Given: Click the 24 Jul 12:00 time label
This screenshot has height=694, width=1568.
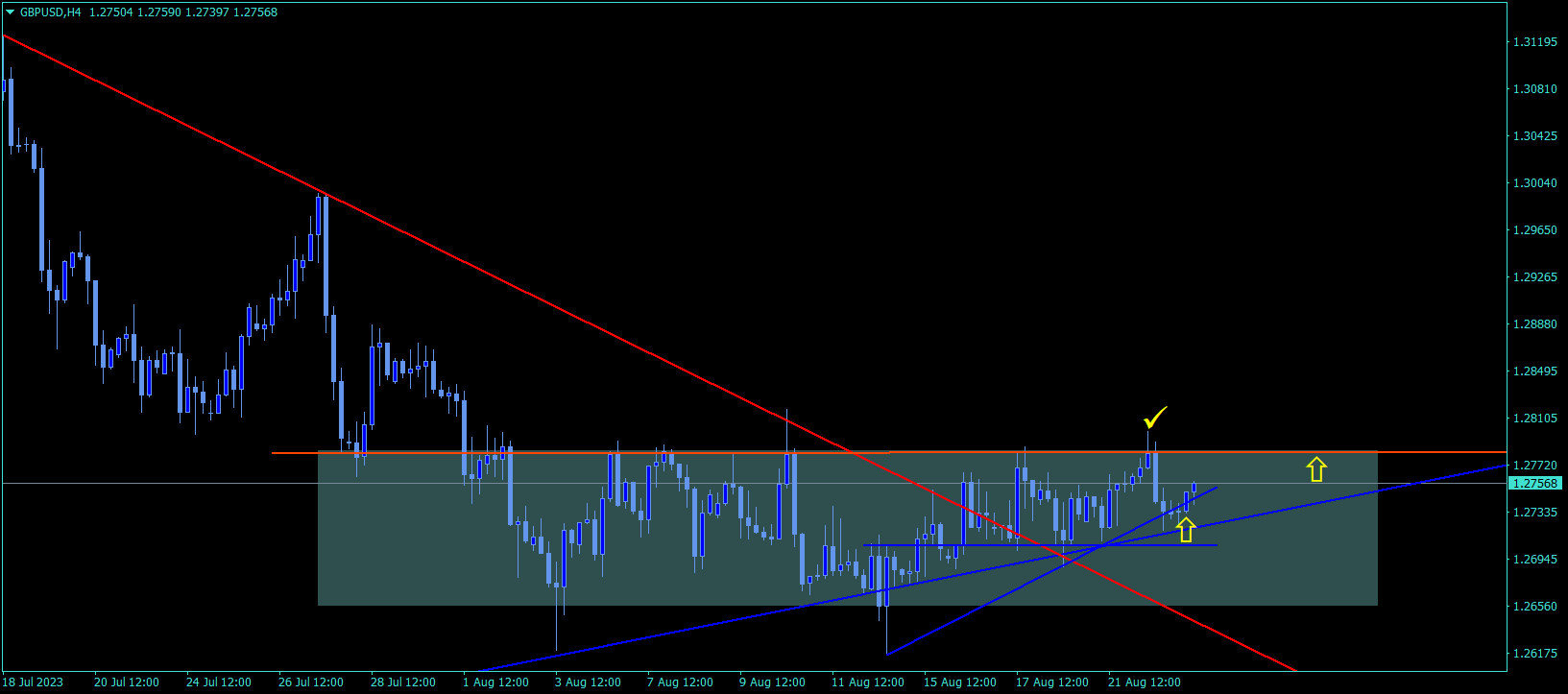Looking at the screenshot, I should tap(219, 682).
